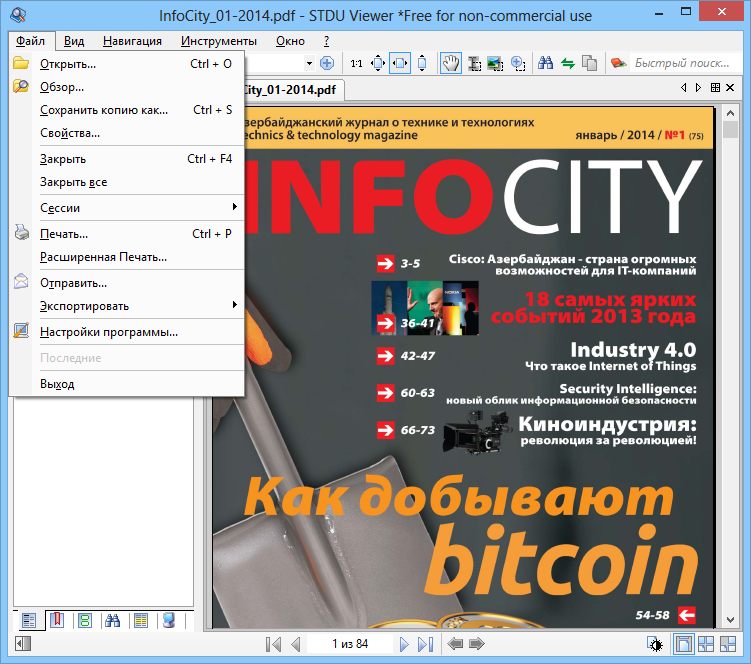Open search with binoculars toolbar icon

(546, 63)
